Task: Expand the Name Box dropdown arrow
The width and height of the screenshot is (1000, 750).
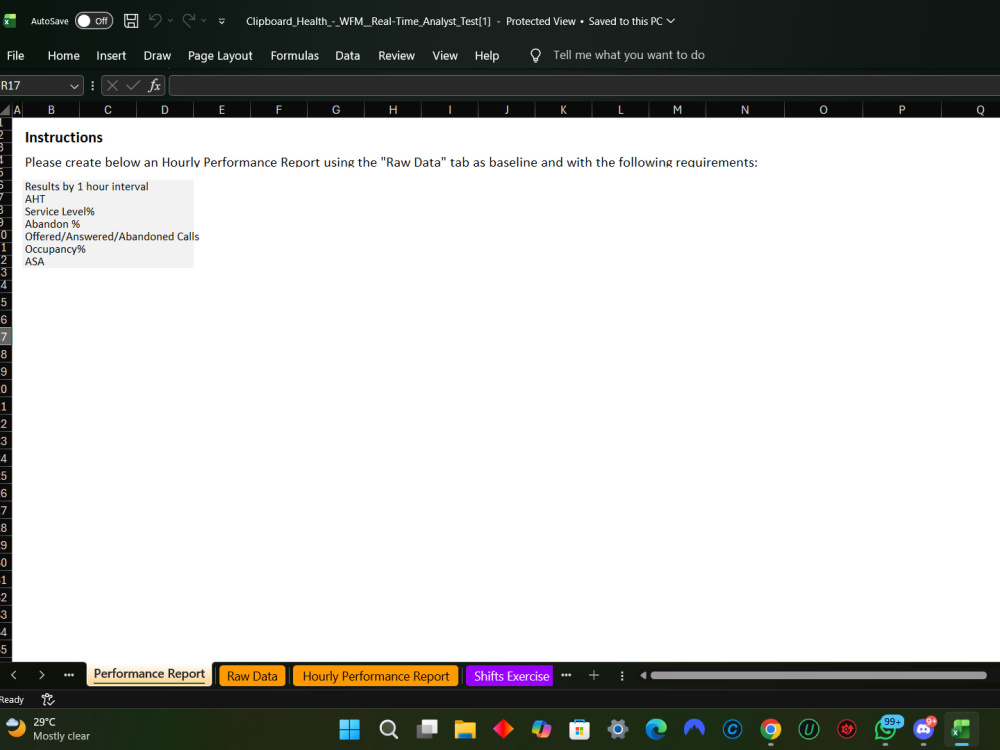Action: (x=74, y=85)
